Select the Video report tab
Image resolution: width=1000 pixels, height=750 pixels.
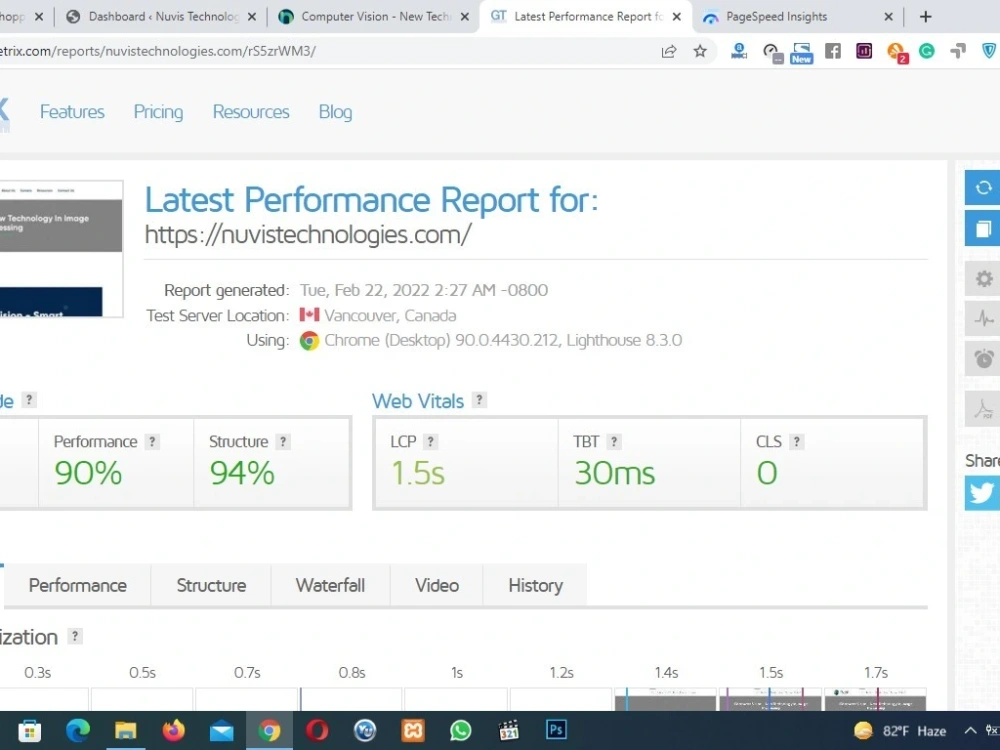(437, 585)
